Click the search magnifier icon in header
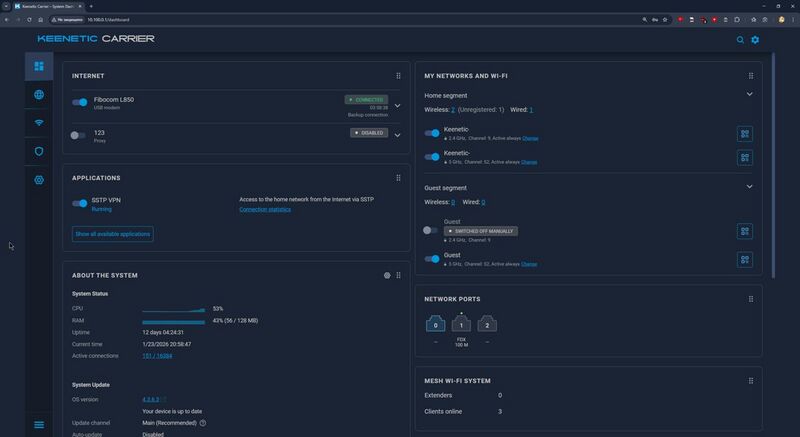 (x=741, y=40)
